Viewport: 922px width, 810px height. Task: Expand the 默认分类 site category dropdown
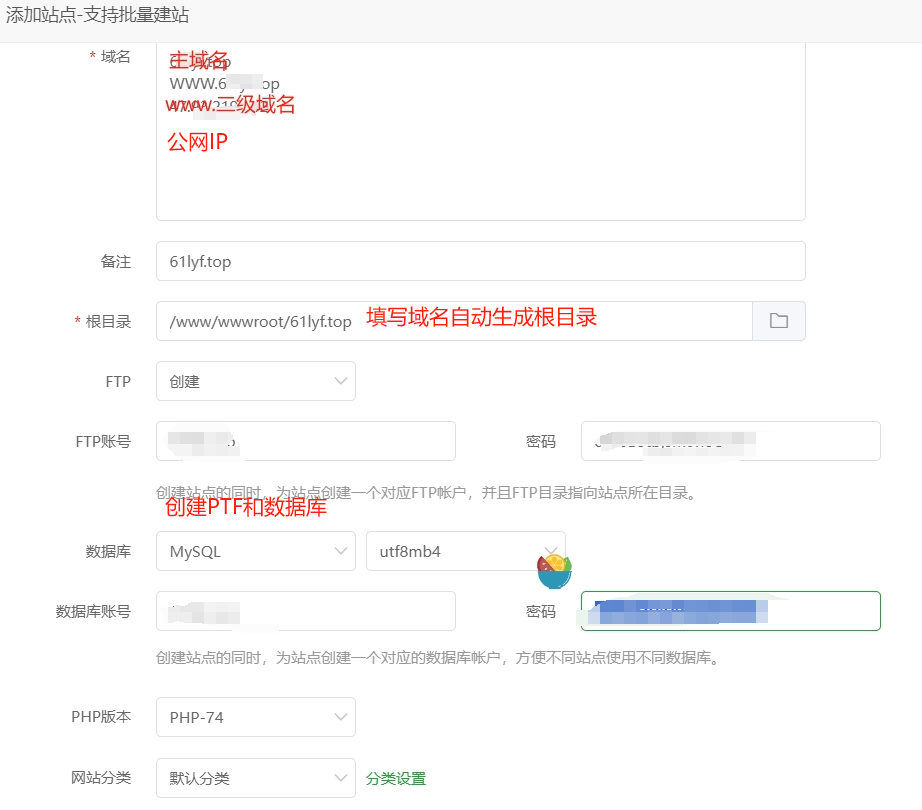pyautogui.click(x=255, y=778)
